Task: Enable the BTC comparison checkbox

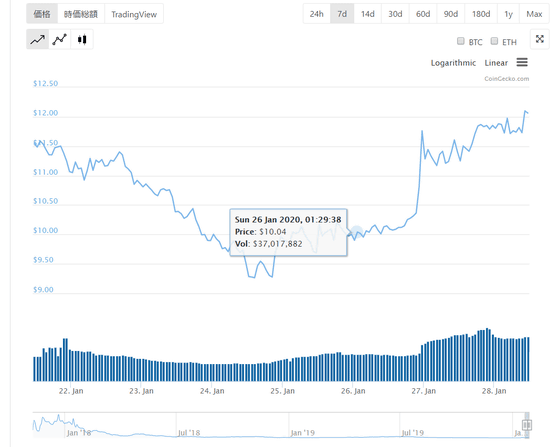Action: (x=461, y=41)
